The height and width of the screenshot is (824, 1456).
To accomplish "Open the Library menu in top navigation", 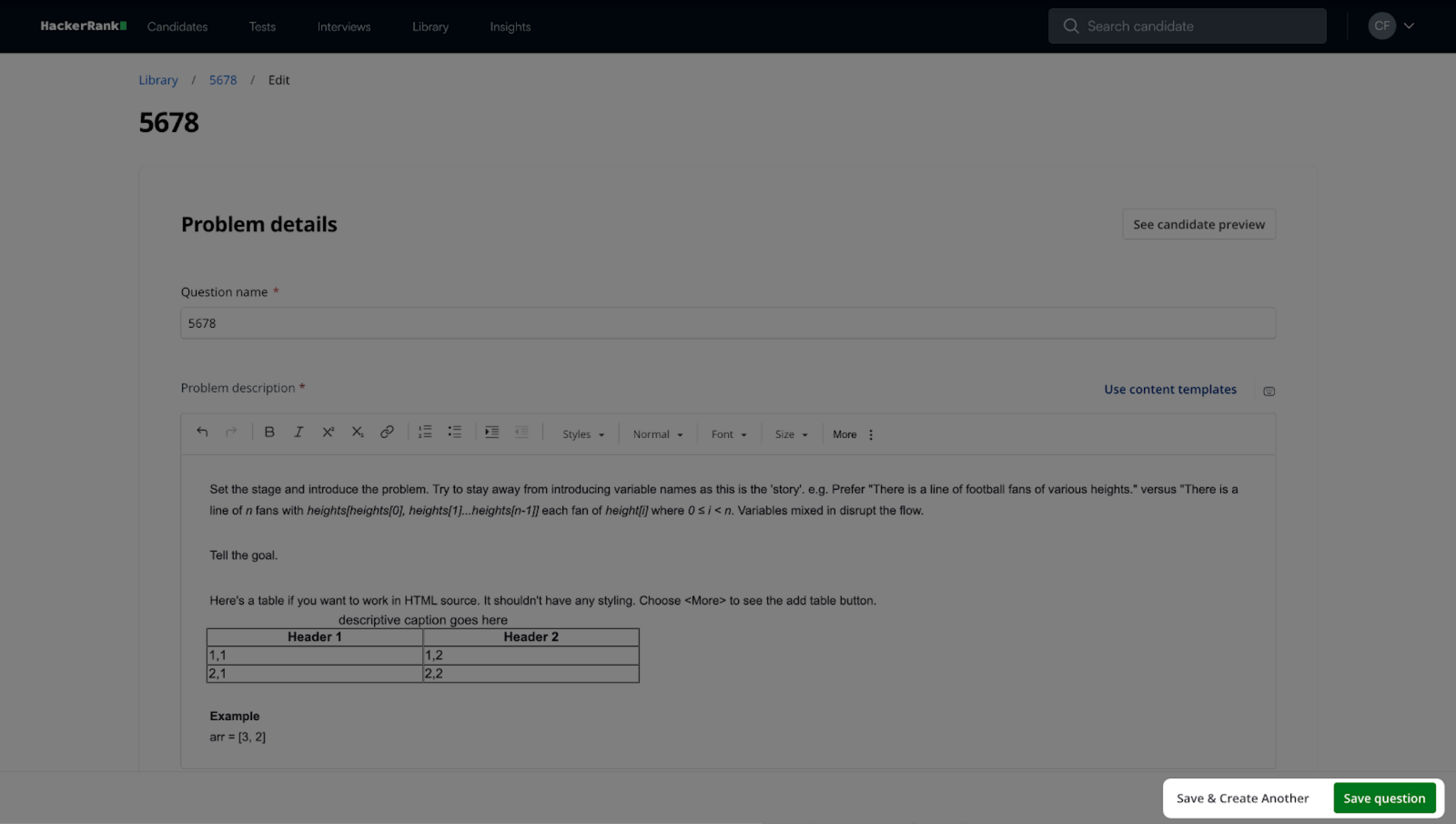I will [430, 26].
